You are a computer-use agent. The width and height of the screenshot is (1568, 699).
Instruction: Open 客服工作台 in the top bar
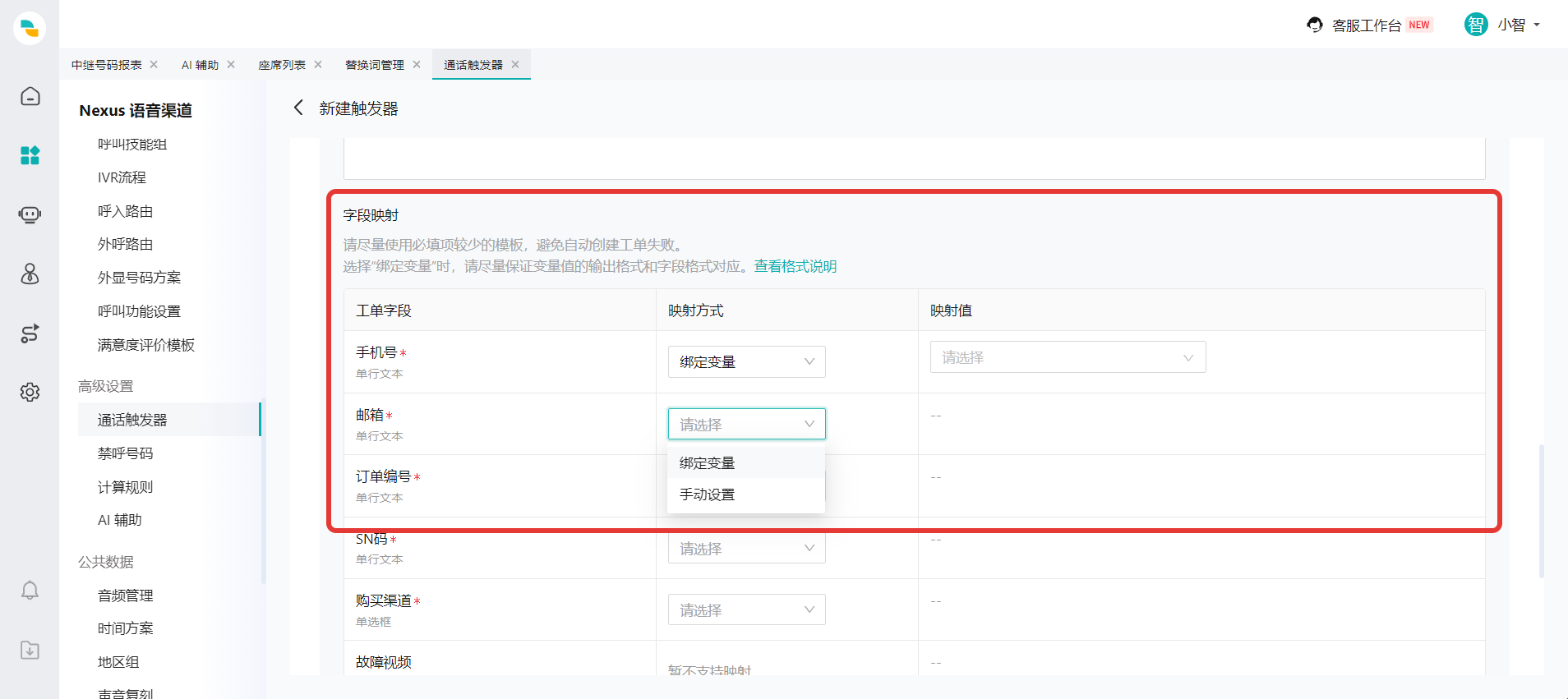(x=1366, y=25)
